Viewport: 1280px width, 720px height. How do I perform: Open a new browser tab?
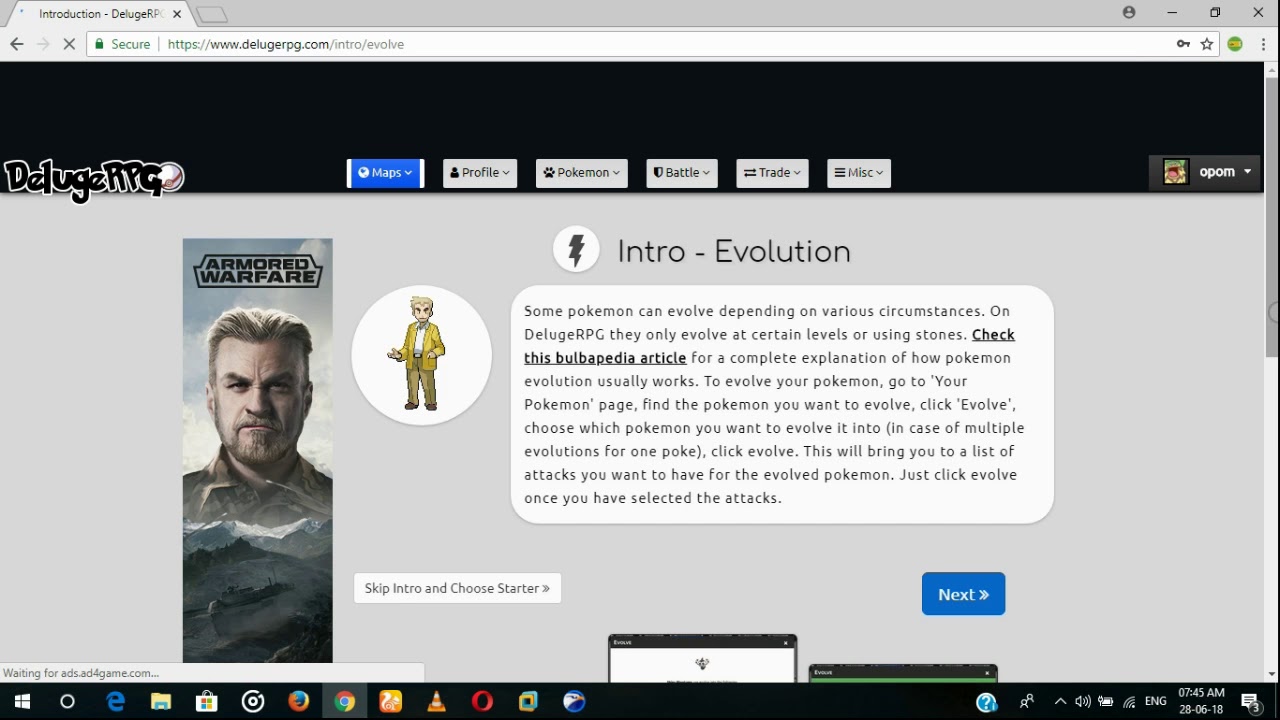coord(211,14)
